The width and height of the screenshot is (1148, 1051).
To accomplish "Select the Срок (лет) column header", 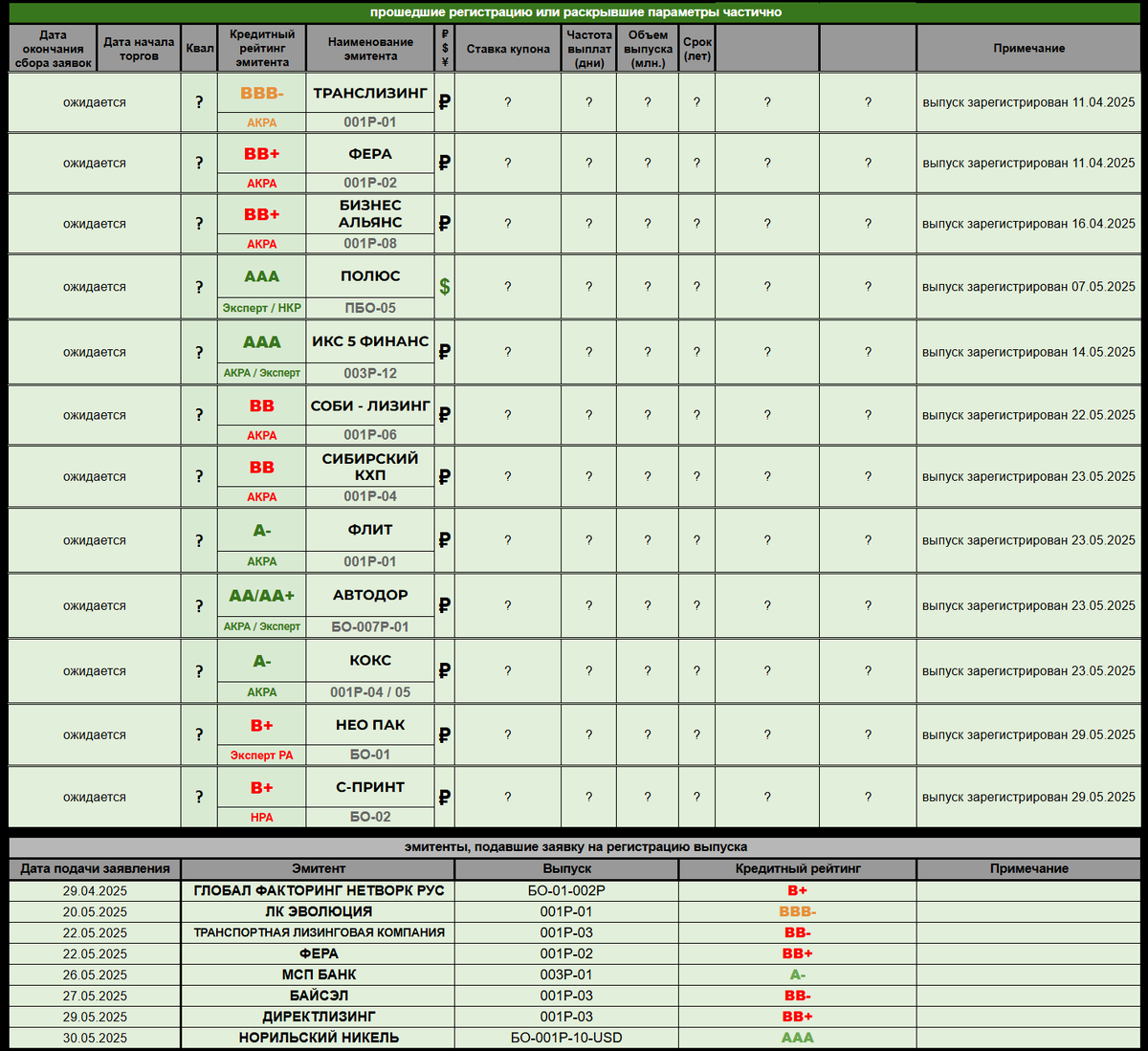I will (x=697, y=49).
